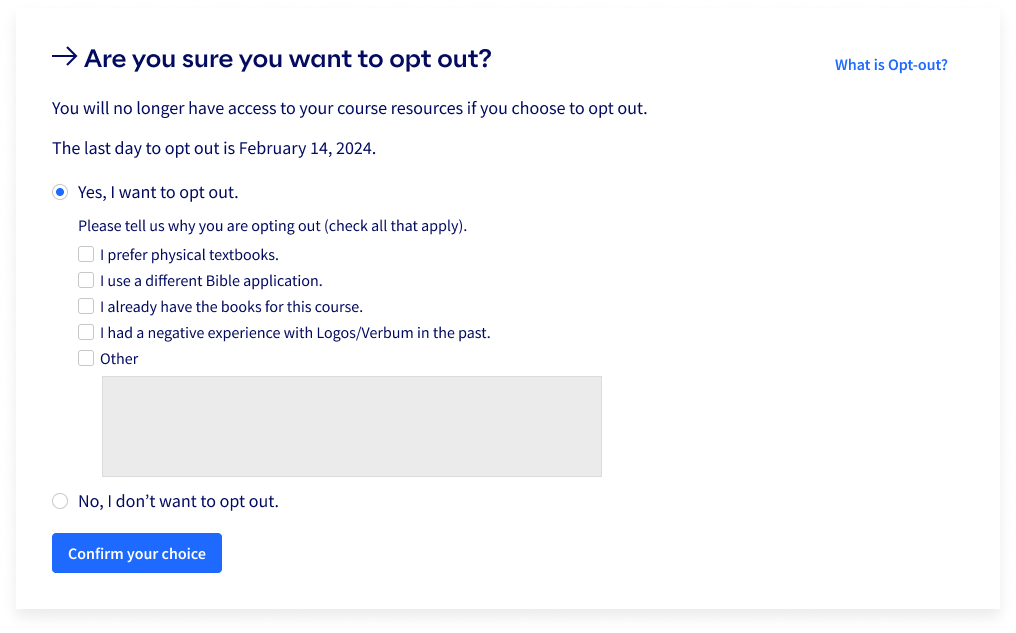
Task: Click the last day to opt out notice
Action: click(x=214, y=148)
